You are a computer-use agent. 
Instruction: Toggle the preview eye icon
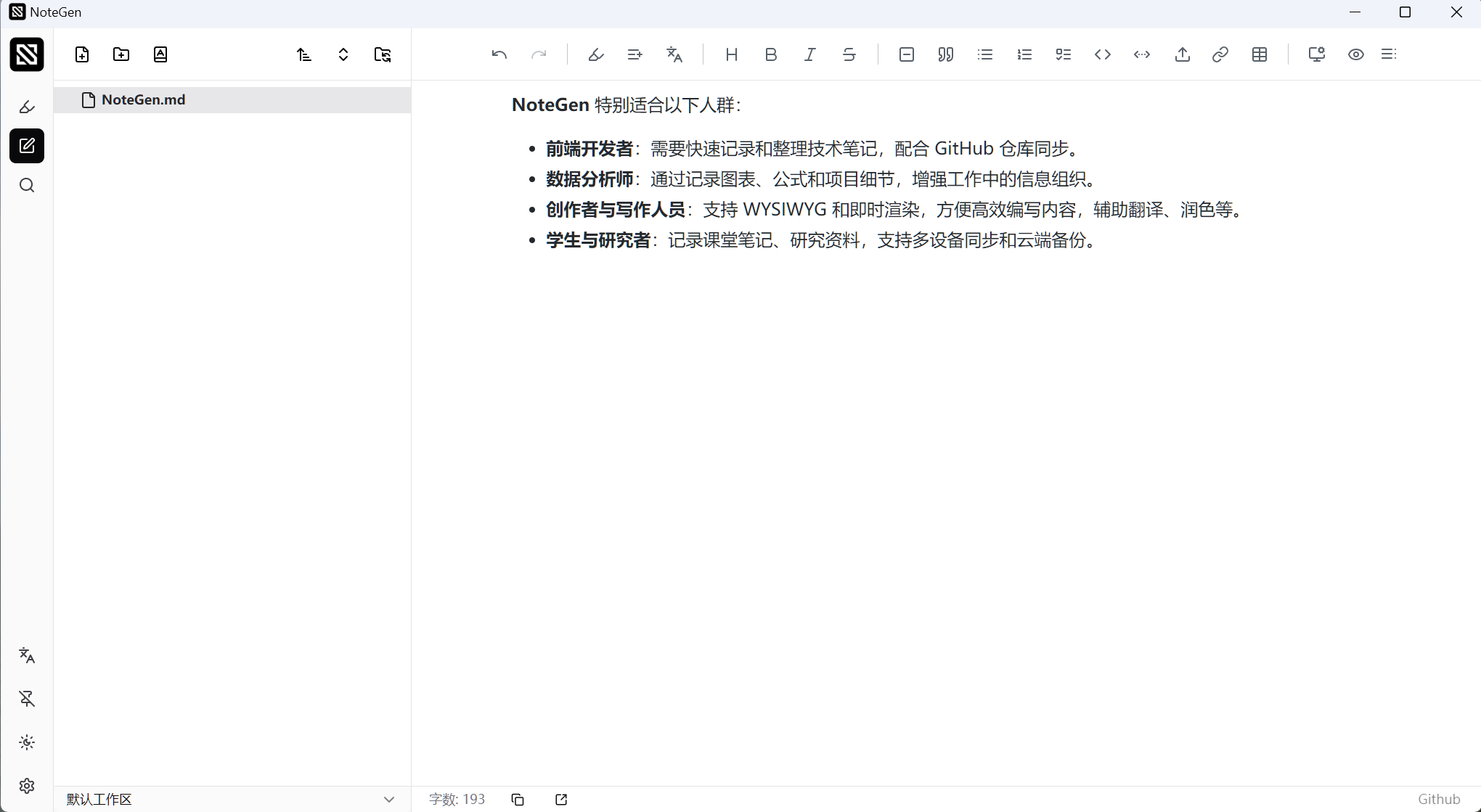point(1356,54)
